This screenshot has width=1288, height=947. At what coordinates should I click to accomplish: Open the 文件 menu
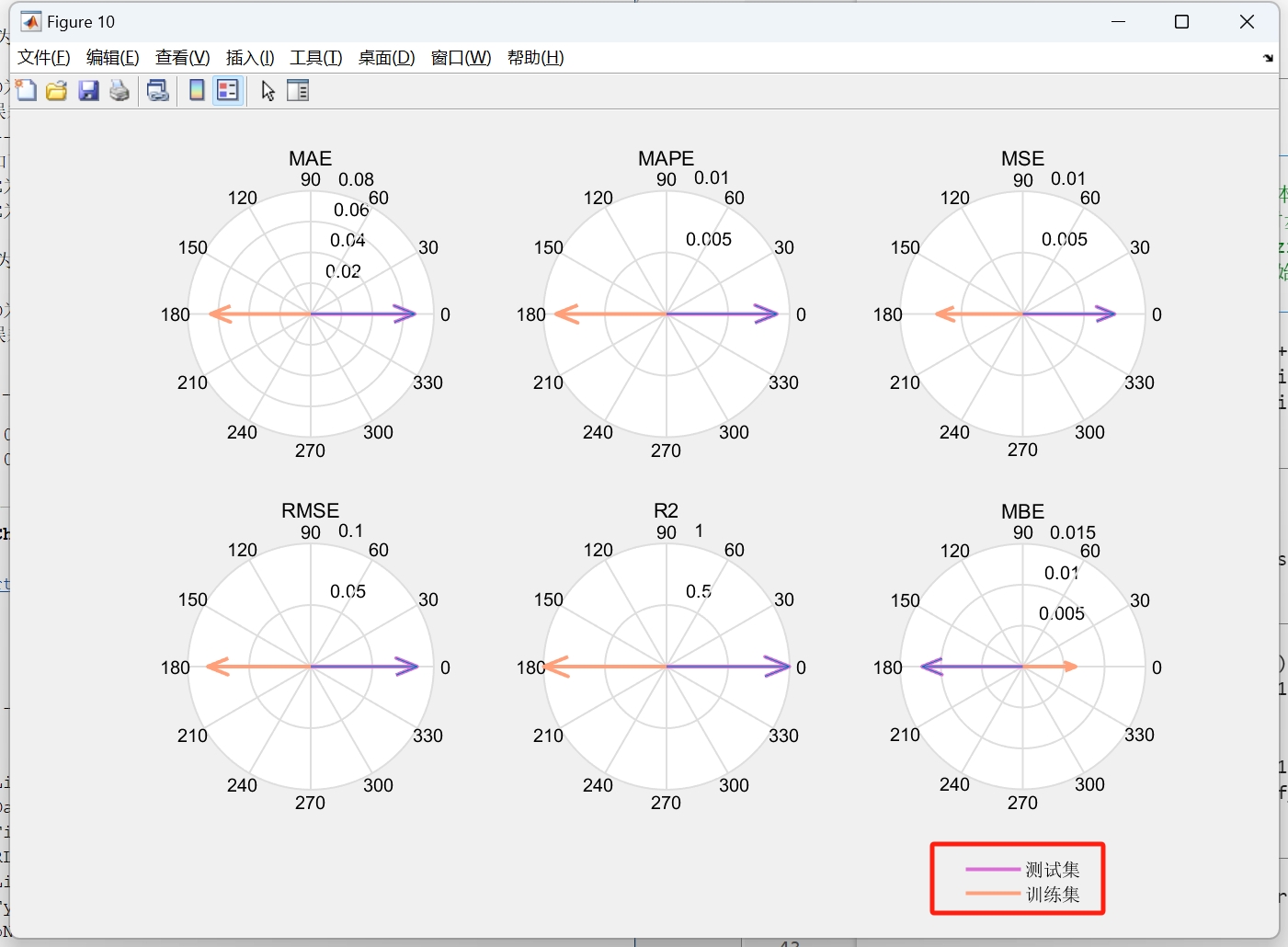pyautogui.click(x=42, y=57)
